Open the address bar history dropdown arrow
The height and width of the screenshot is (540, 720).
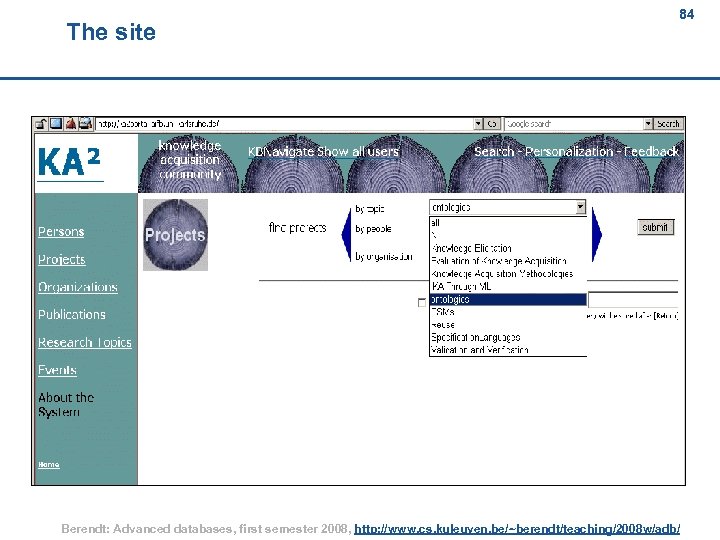tap(478, 124)
